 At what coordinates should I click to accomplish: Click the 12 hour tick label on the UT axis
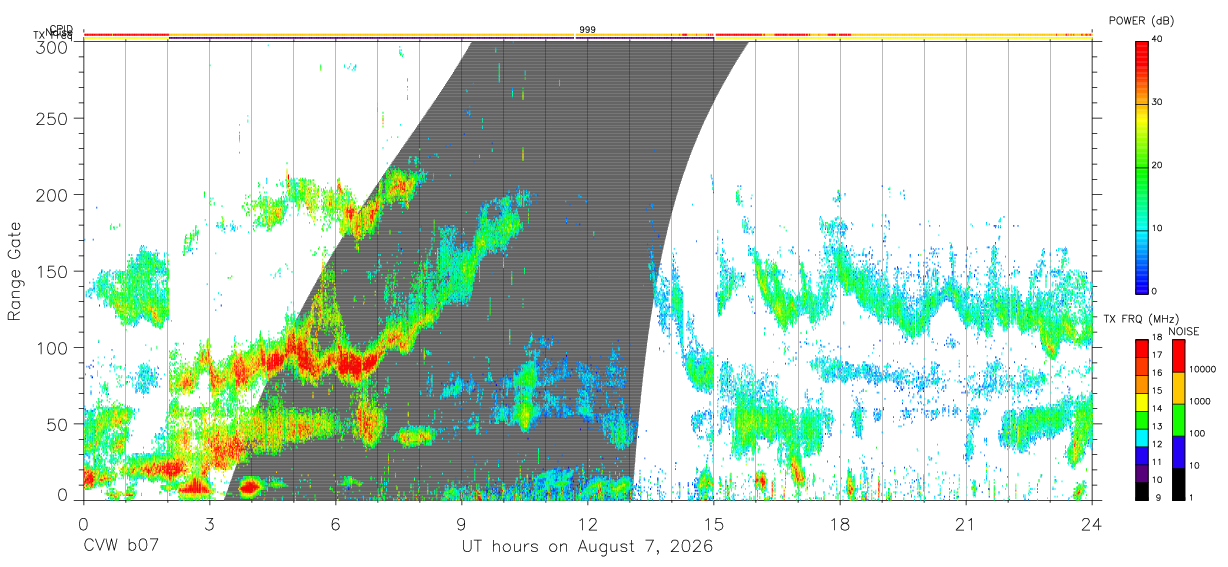tap(587, 524)
